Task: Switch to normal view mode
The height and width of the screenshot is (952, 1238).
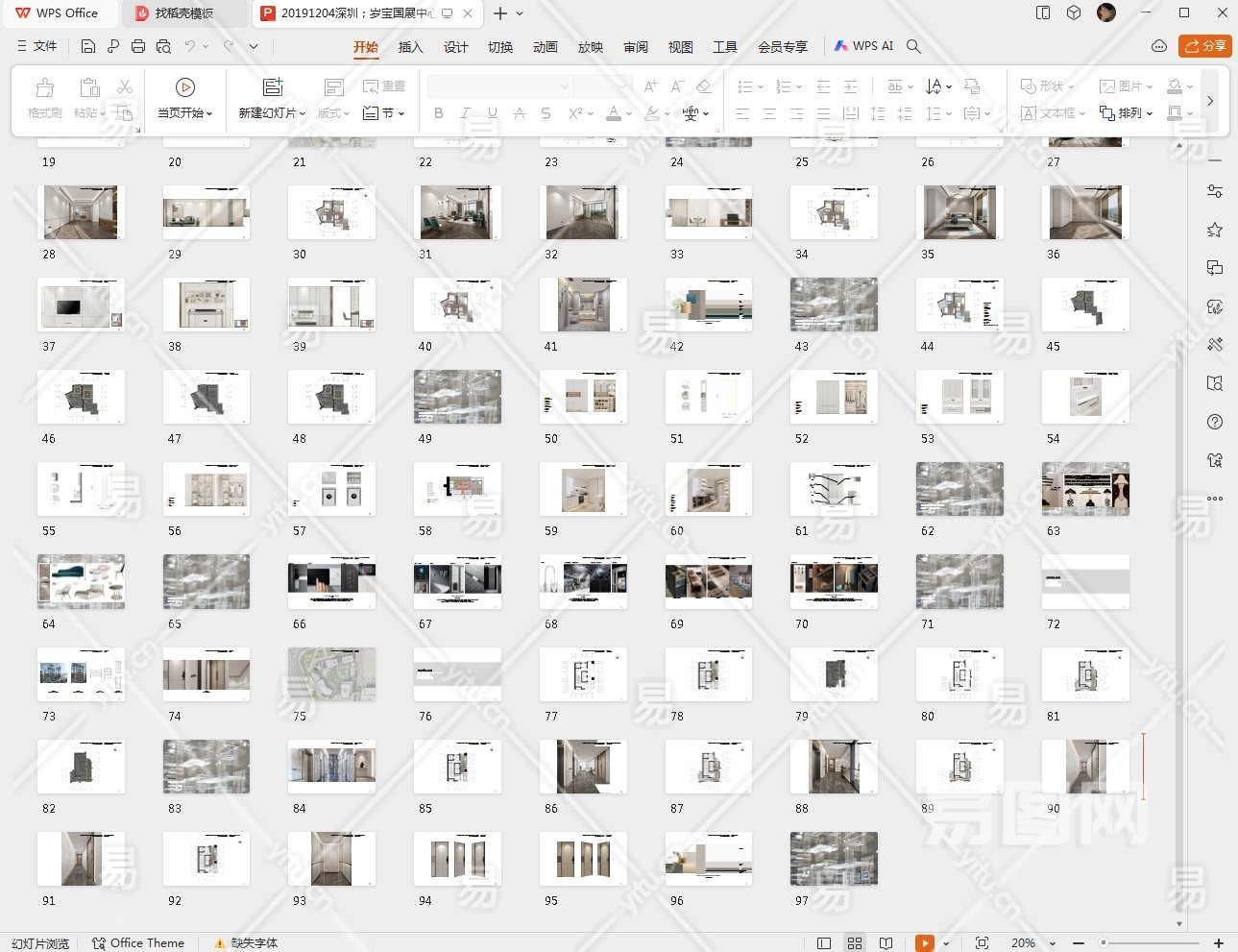Action: tap(823, 943)
